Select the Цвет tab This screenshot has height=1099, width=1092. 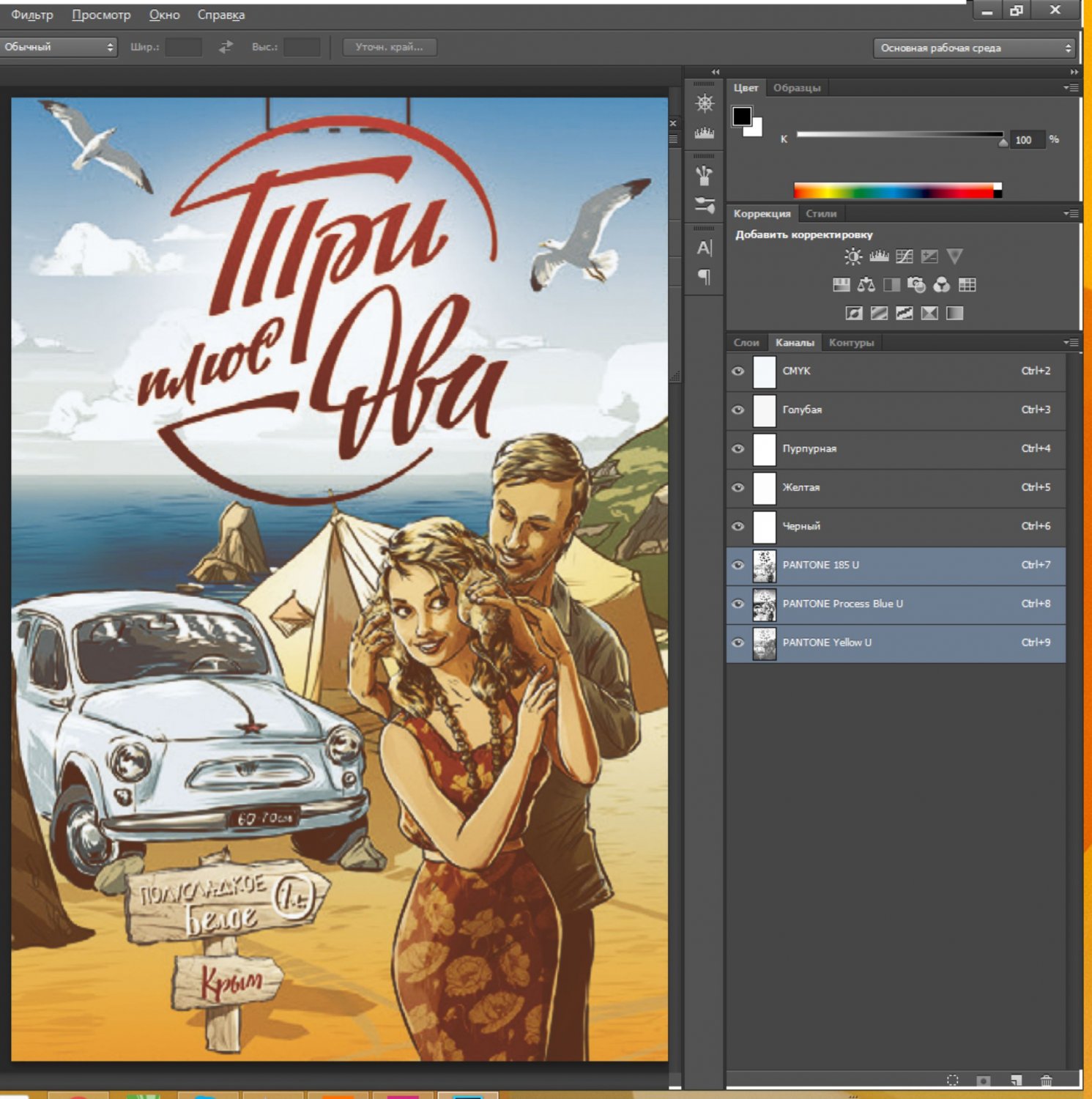click(746, 88)
